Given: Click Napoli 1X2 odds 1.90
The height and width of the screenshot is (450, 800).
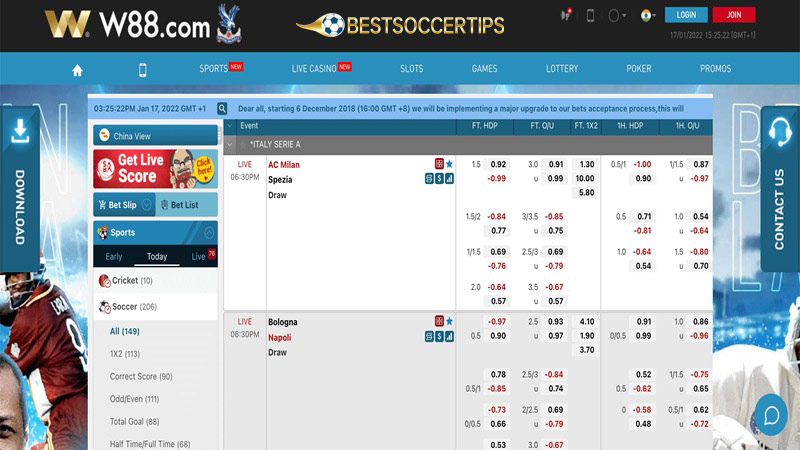Looking at the screenshot, I should click(x=586, y=336).
